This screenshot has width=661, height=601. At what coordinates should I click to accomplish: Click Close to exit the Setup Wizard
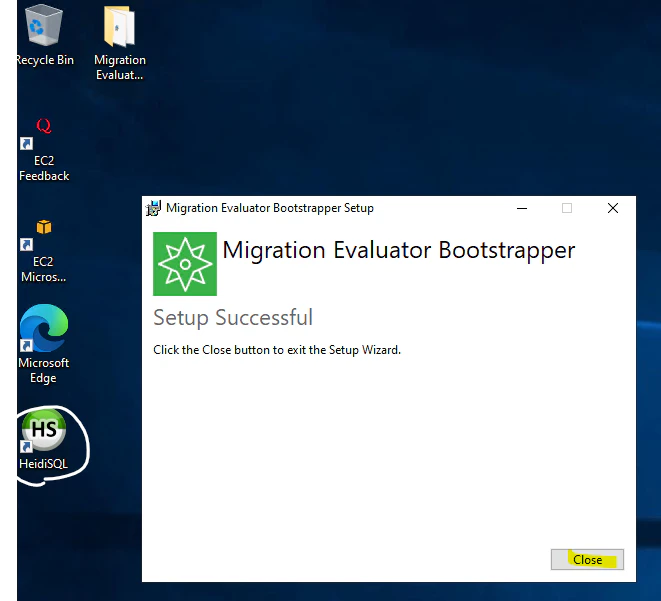coord(587,560)
